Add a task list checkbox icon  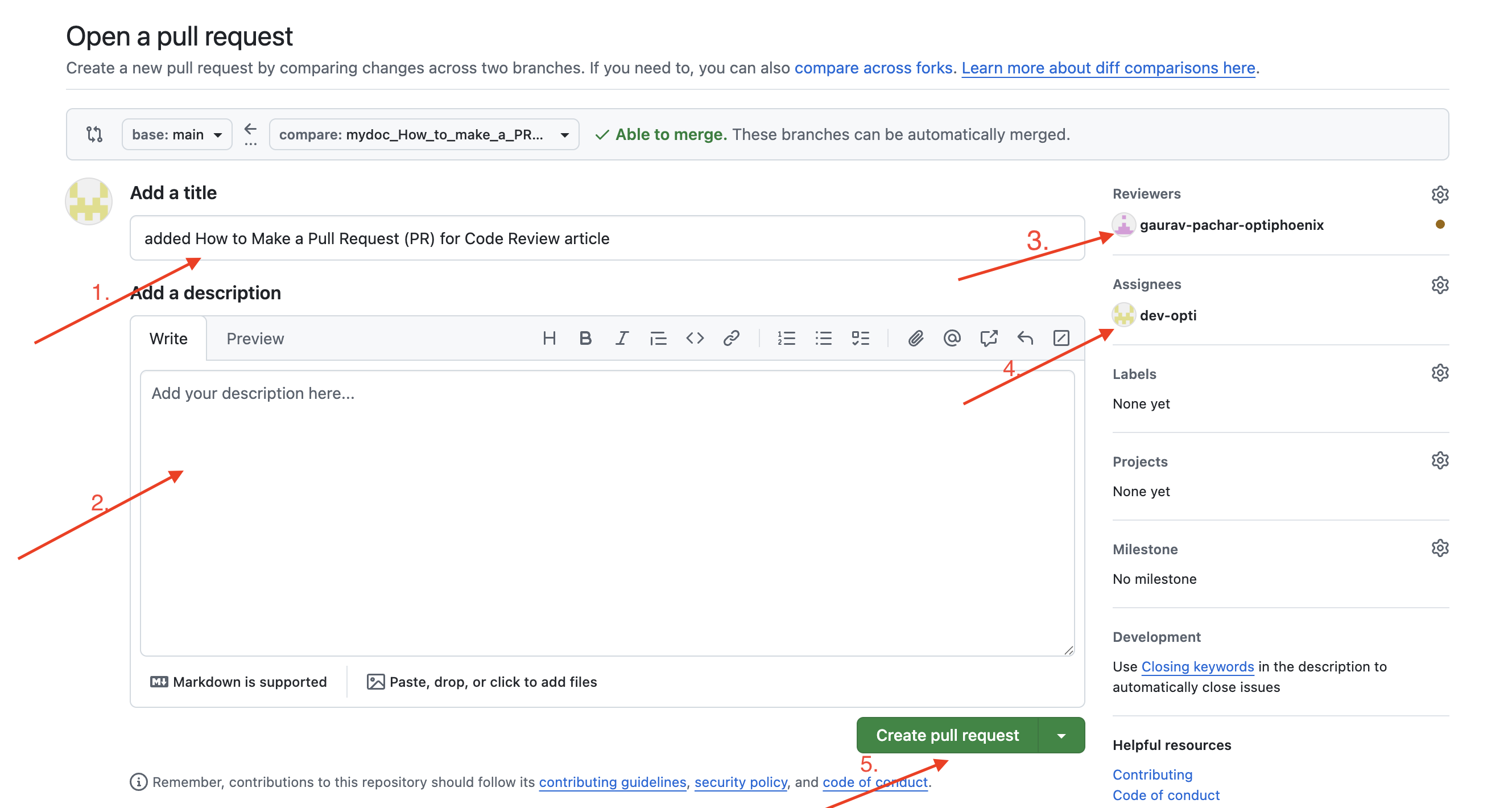coord(860,338)
